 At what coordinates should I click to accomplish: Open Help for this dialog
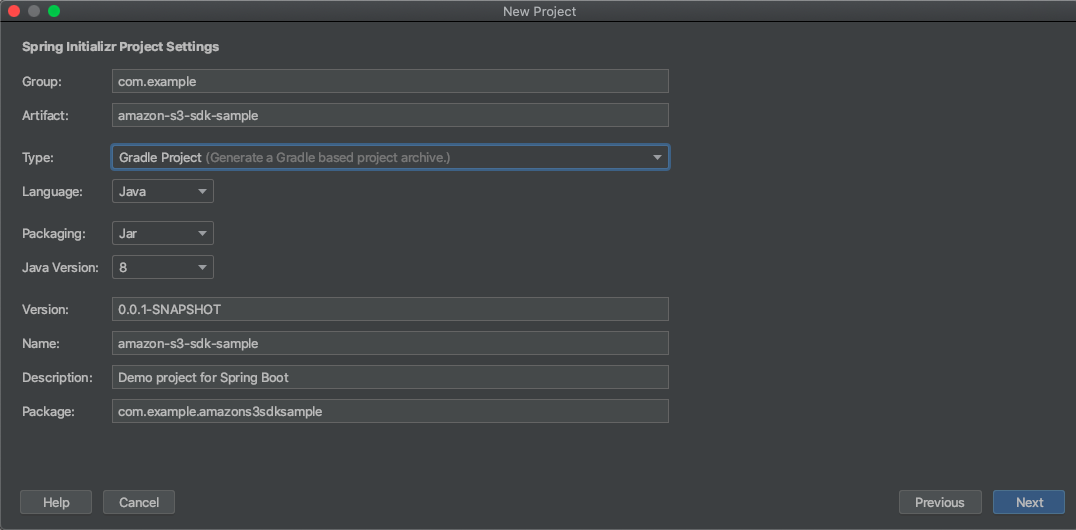56,503
